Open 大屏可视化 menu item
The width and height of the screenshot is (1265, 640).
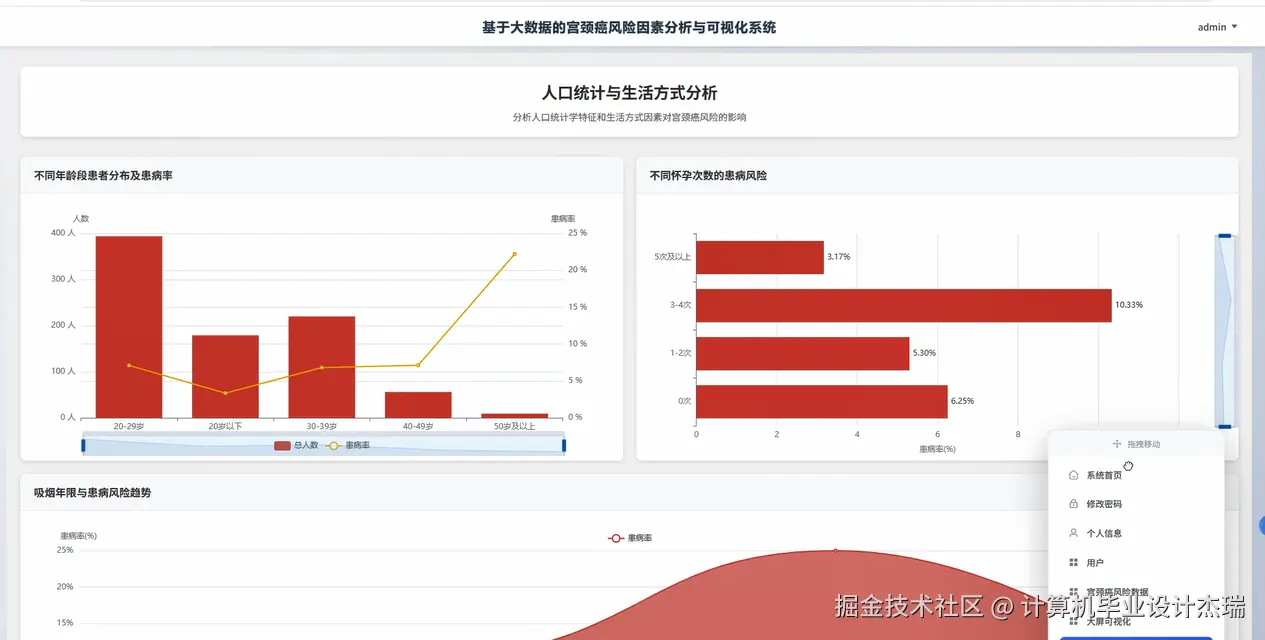coord(1135,621)
